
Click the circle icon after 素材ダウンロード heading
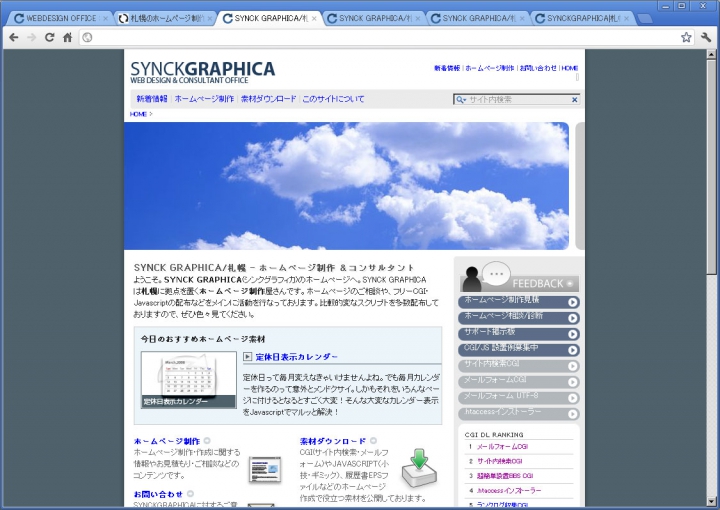pyautogui.click(x=373, y=441)
